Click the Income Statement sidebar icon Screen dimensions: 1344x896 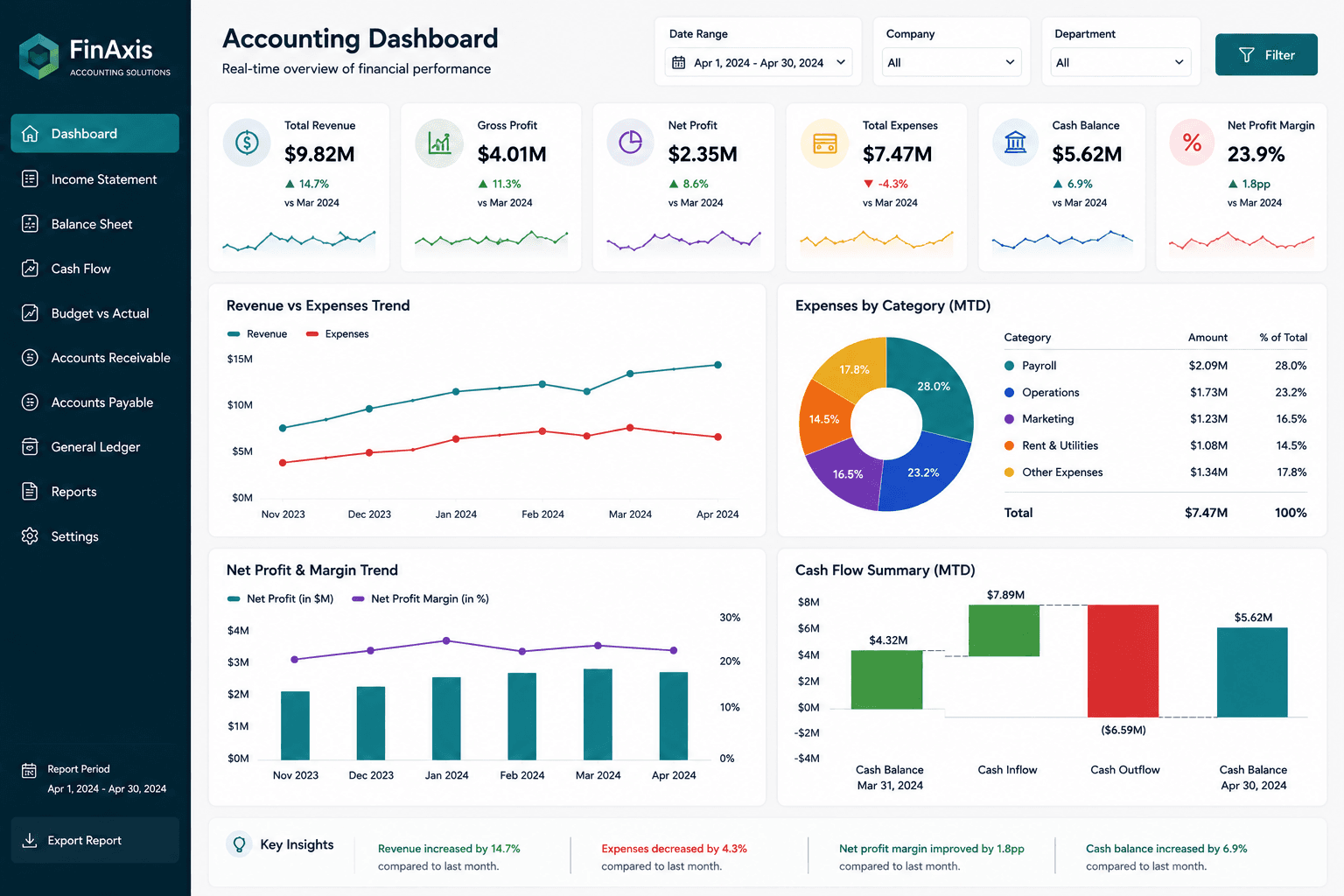click(30, 179)
